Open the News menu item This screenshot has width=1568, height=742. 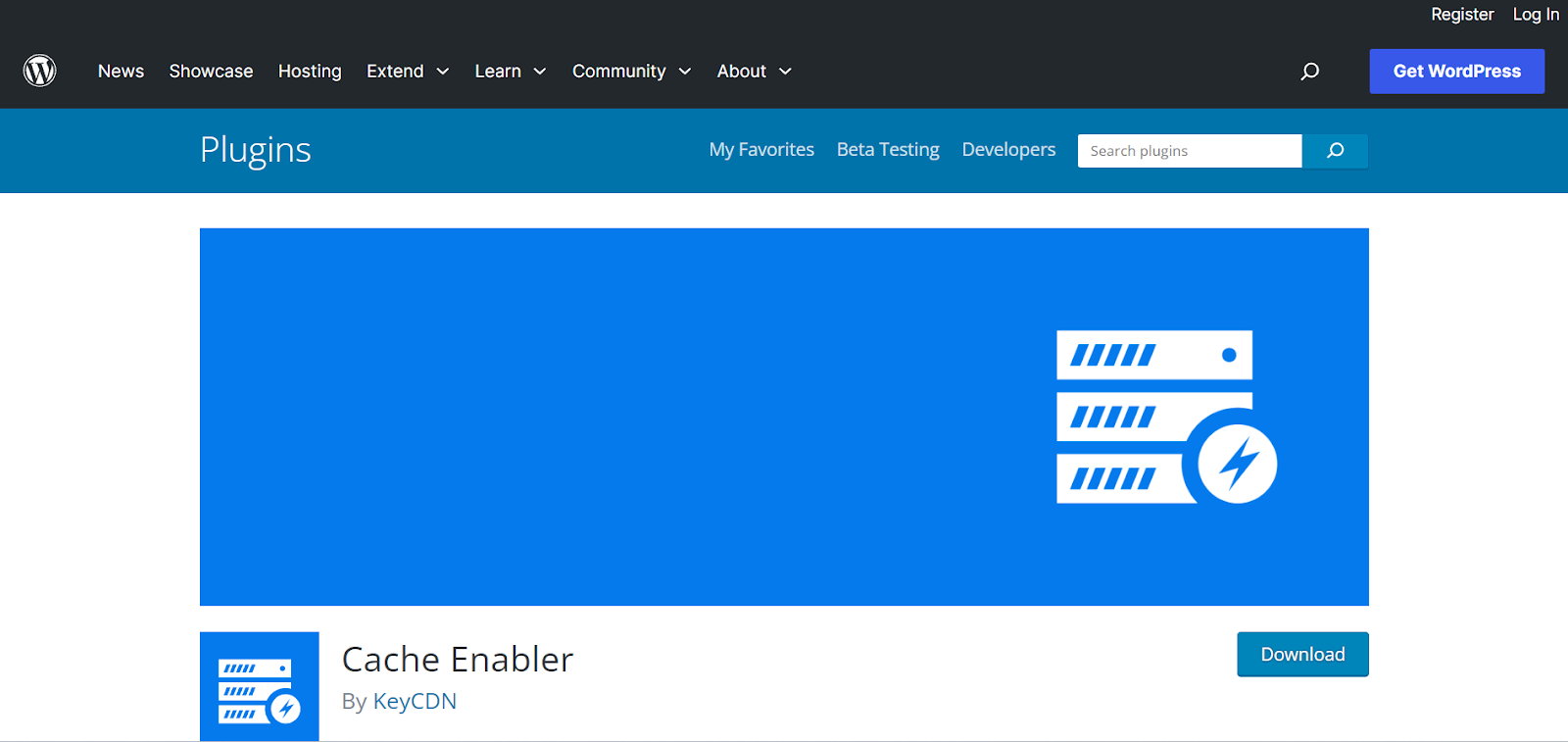click(x=121, y=71)
